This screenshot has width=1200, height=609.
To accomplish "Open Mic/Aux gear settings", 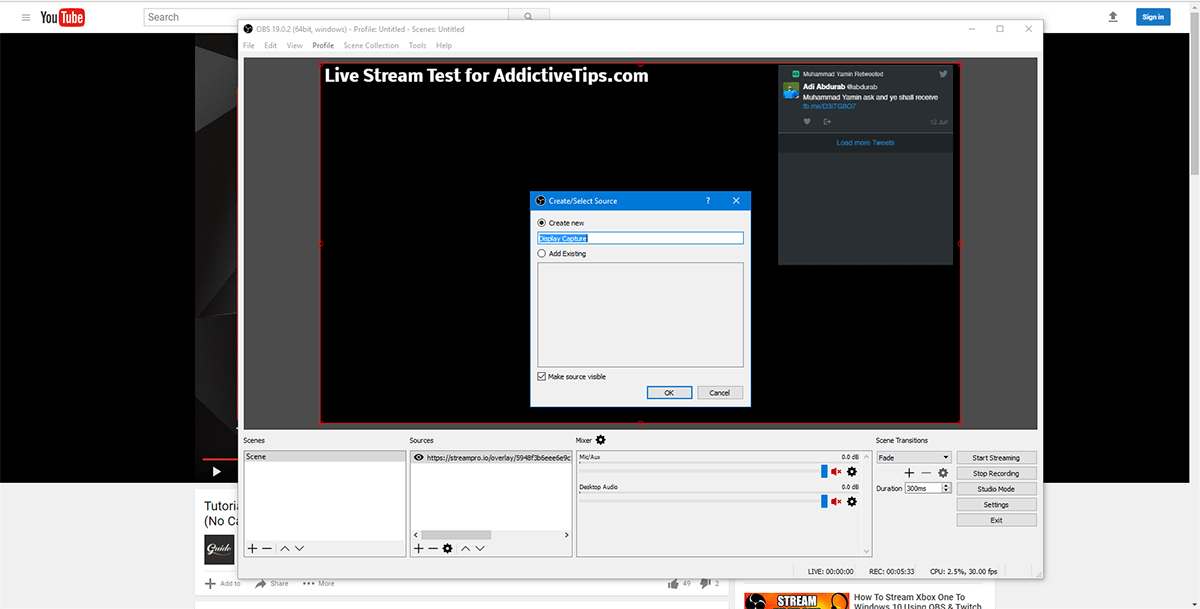I will (852, 471).
